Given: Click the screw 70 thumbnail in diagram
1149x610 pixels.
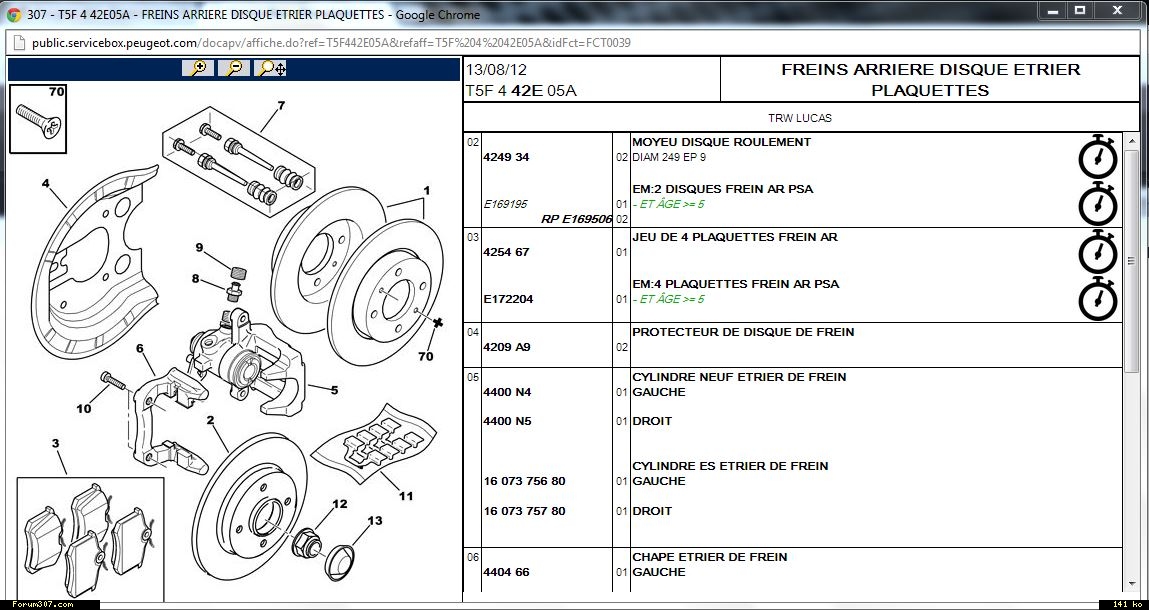Looking at the screenshot, I should (x=39, y=119).
